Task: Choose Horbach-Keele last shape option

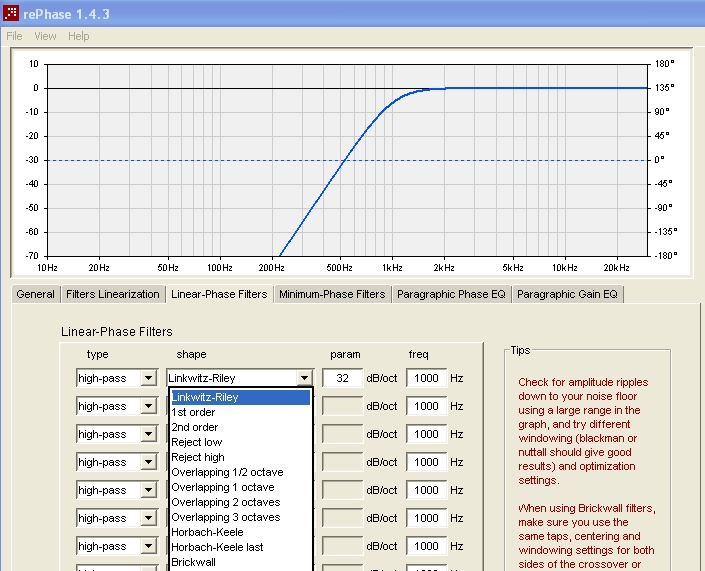Action: tap(241, 547)
